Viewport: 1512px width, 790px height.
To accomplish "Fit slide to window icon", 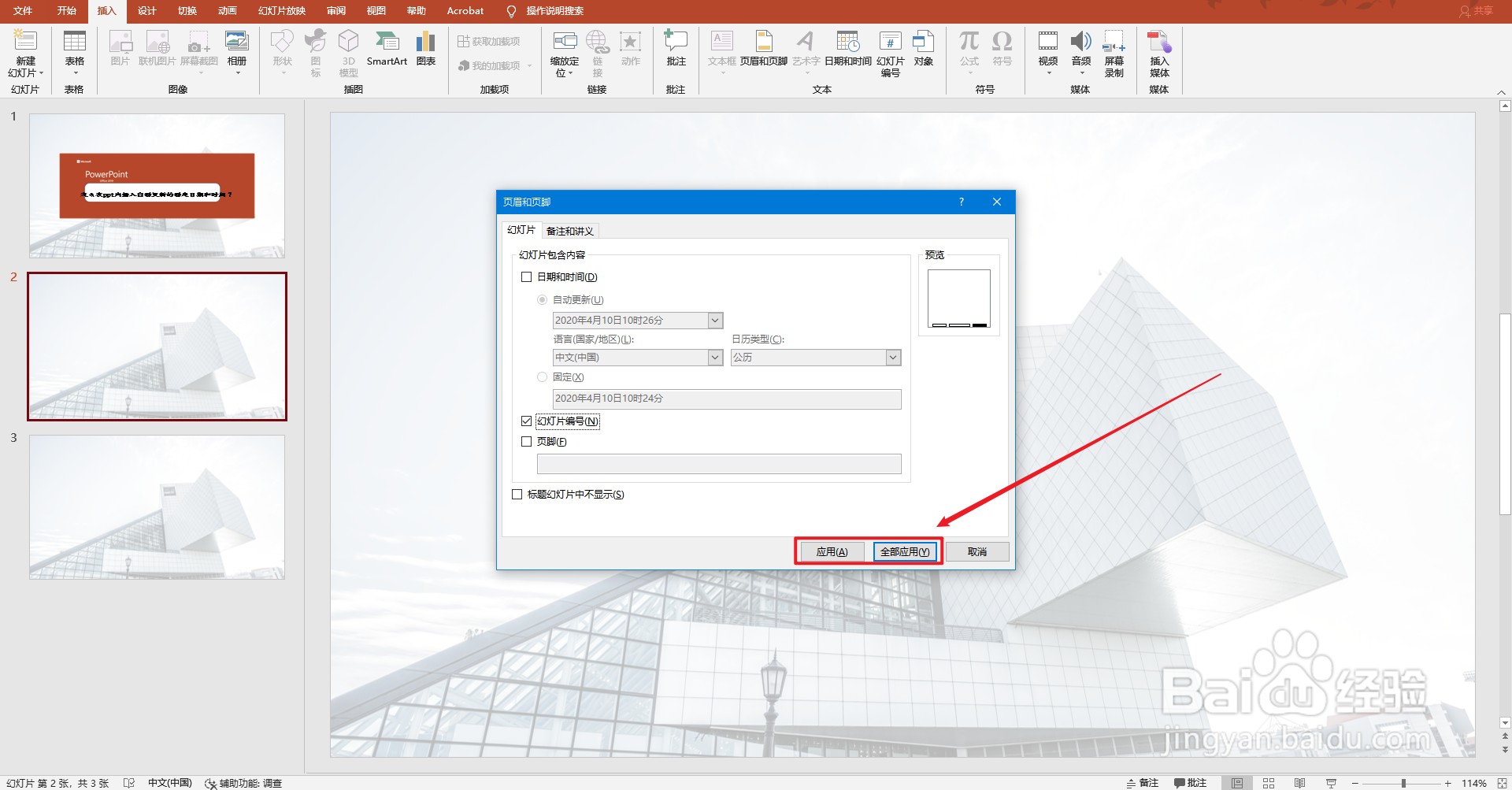I will (x=1503, y=783).
